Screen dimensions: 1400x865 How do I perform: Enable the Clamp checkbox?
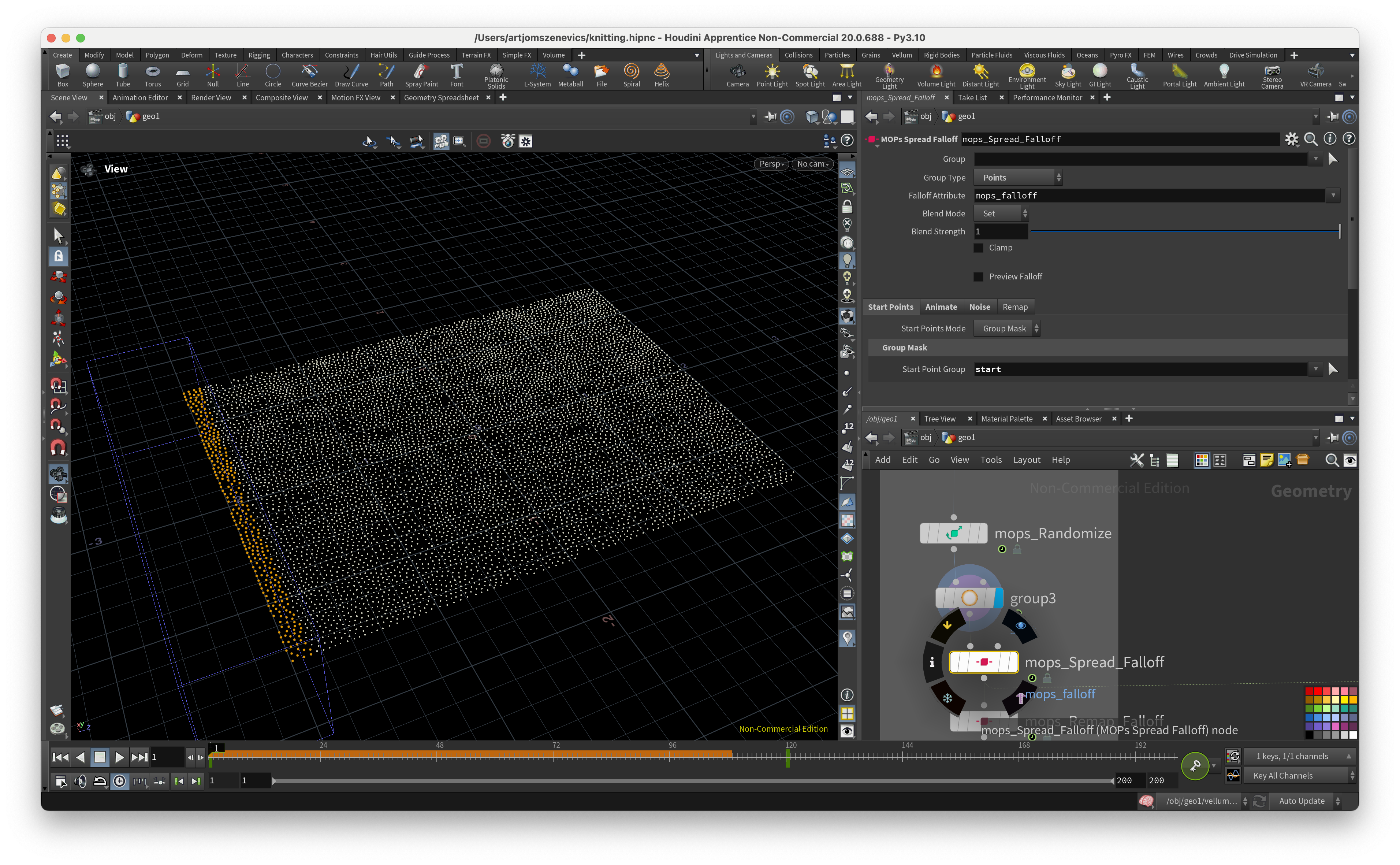coord(979,248)
